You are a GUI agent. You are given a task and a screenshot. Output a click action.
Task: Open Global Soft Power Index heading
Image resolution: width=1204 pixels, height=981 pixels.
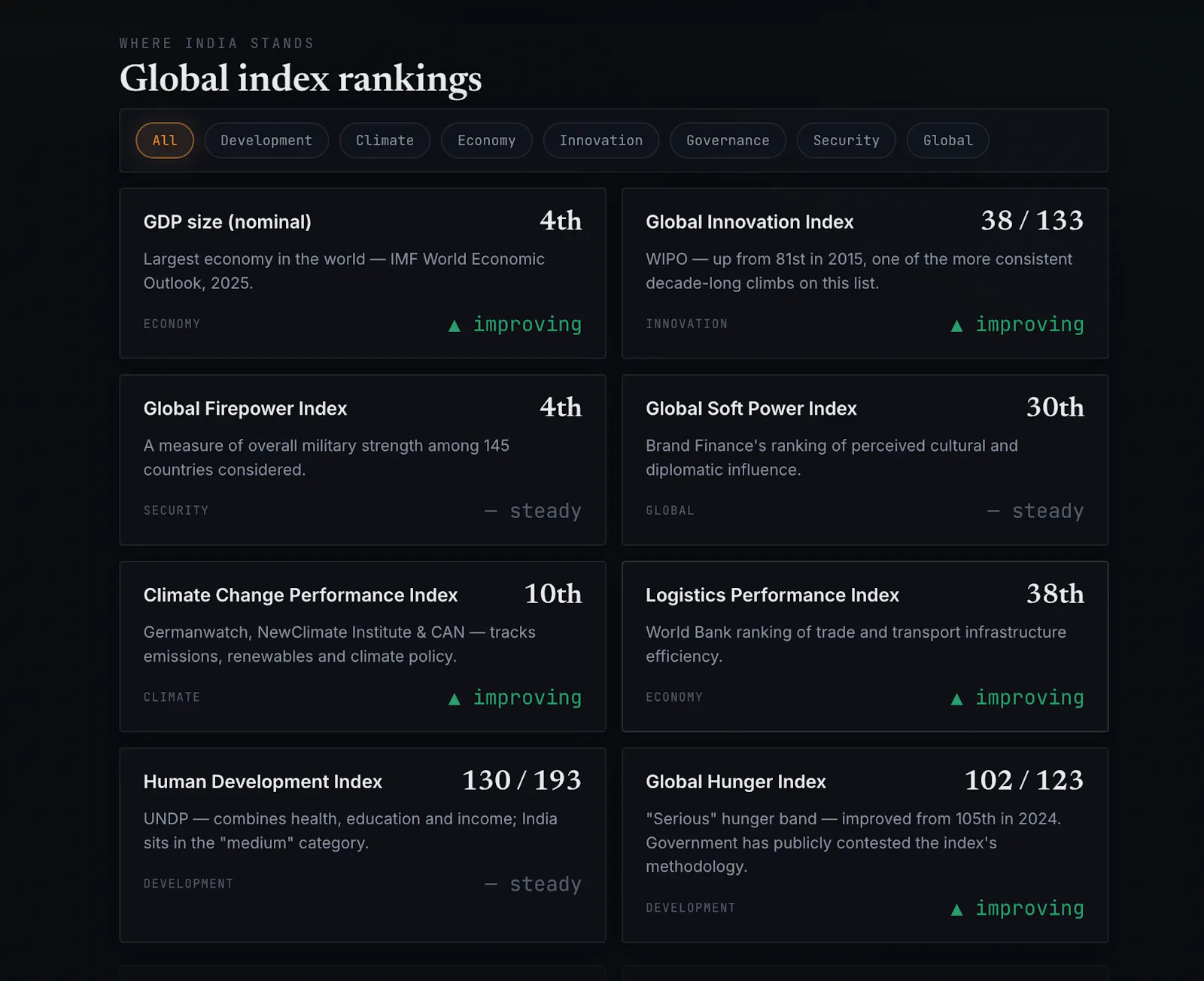[x=751, y=409]
